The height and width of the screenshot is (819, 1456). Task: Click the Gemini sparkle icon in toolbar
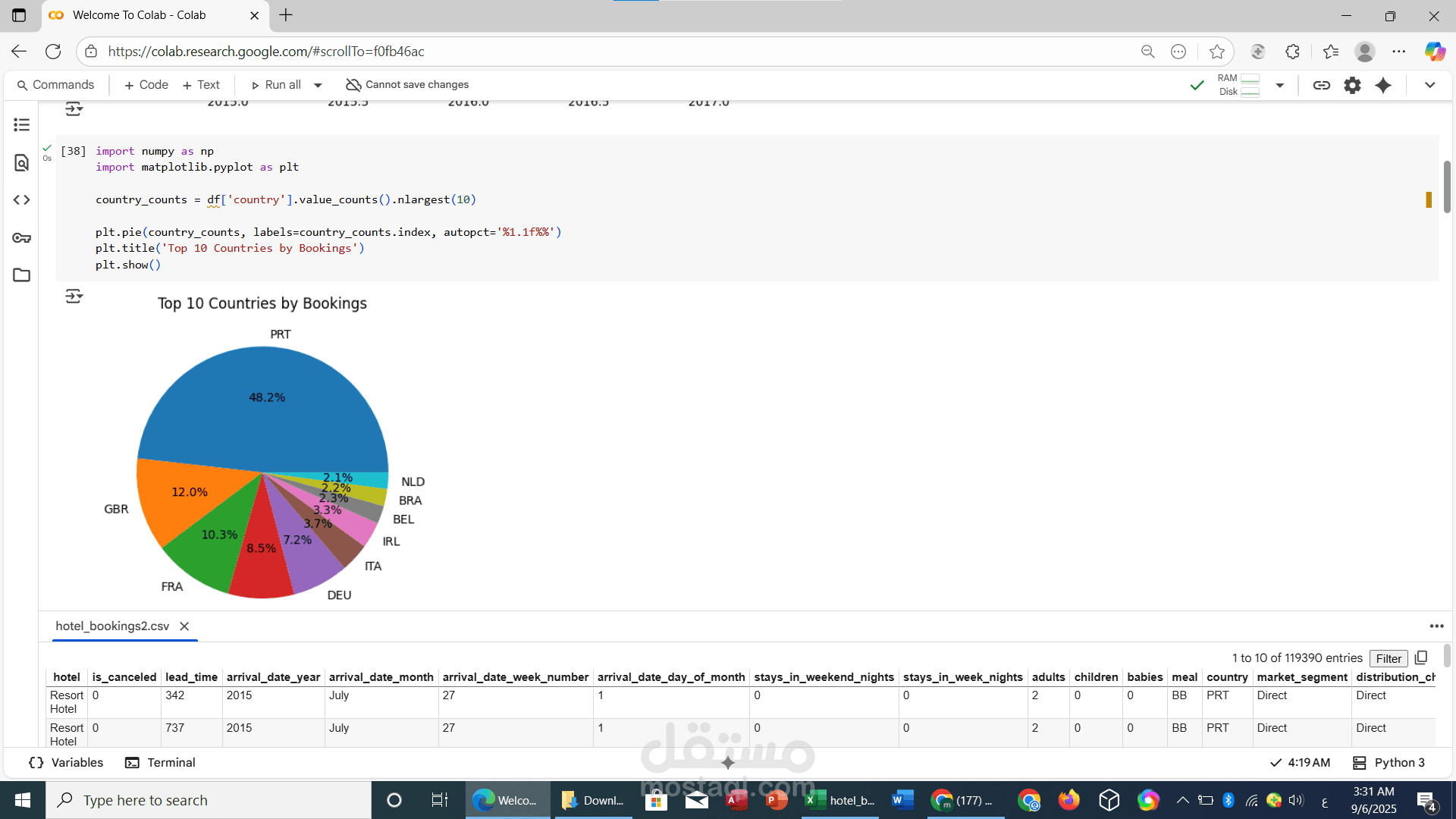(1383, 85)
